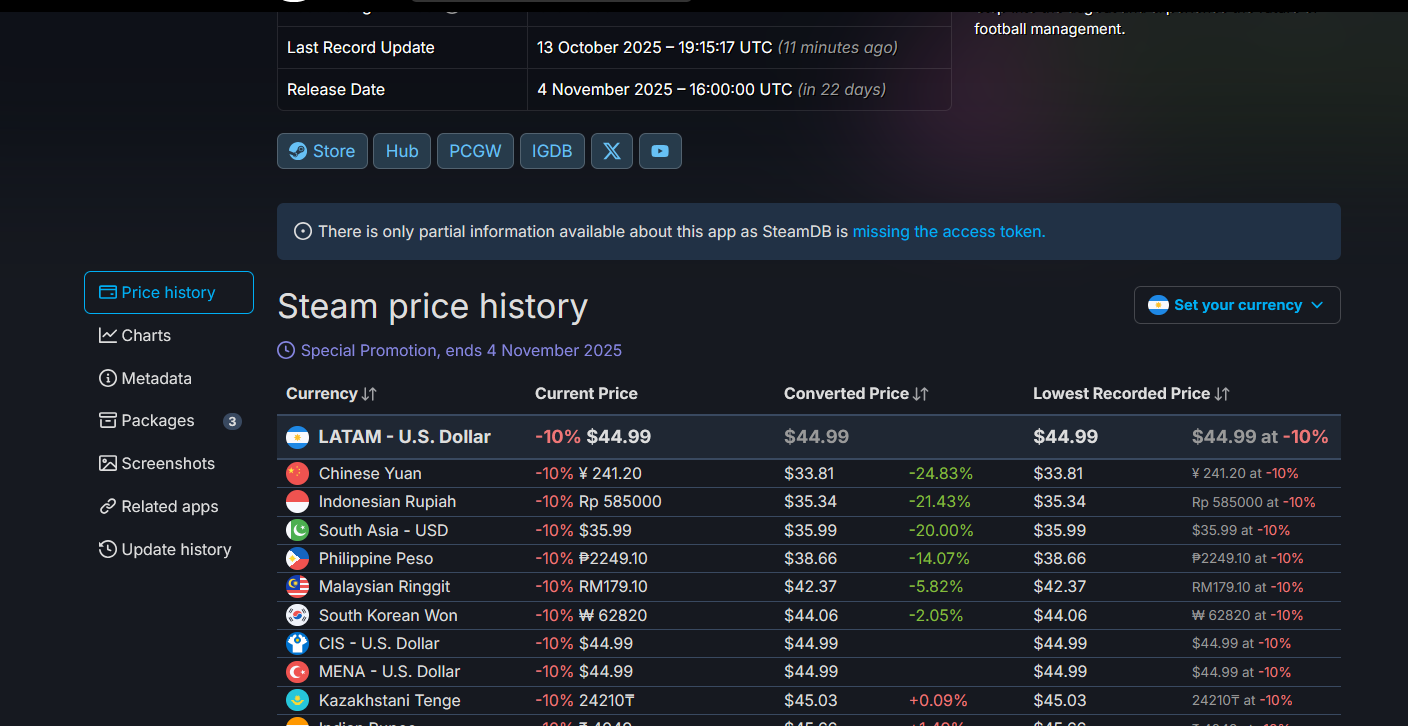The image size is (1408, 726).
Task: Click the '+0.09%' difference value
Action: pos(938,700)
